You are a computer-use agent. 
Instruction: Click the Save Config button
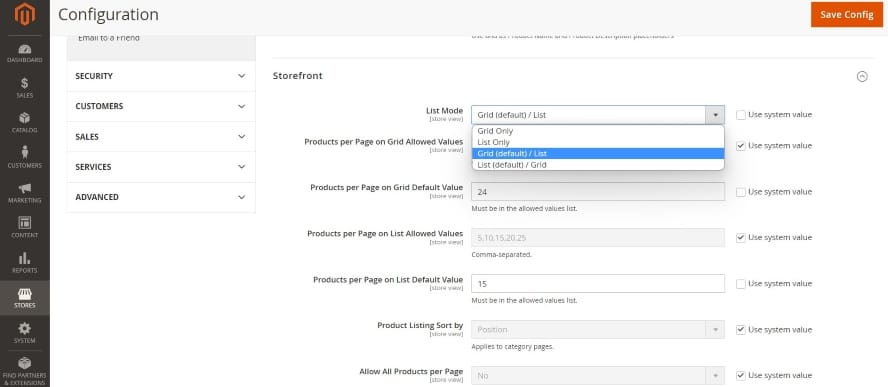[x=847, y=15]
